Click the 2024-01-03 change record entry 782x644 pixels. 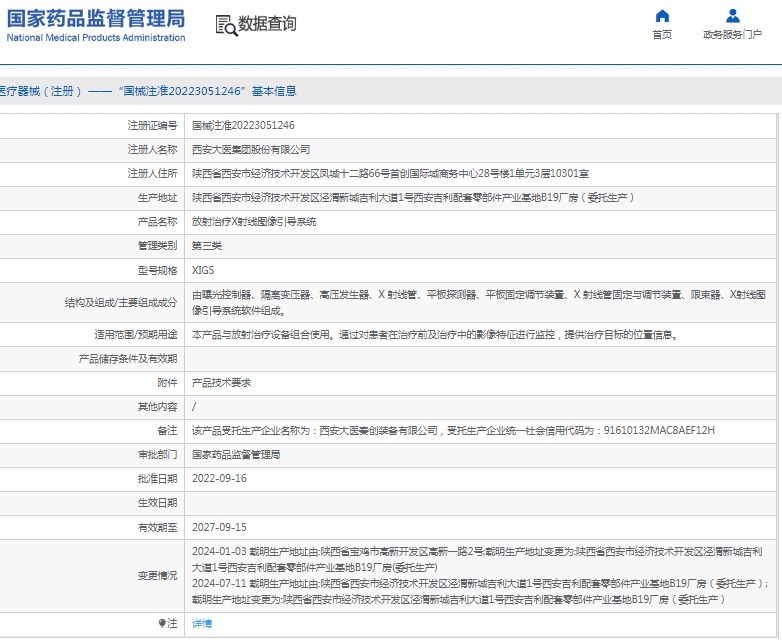(477, 559)
